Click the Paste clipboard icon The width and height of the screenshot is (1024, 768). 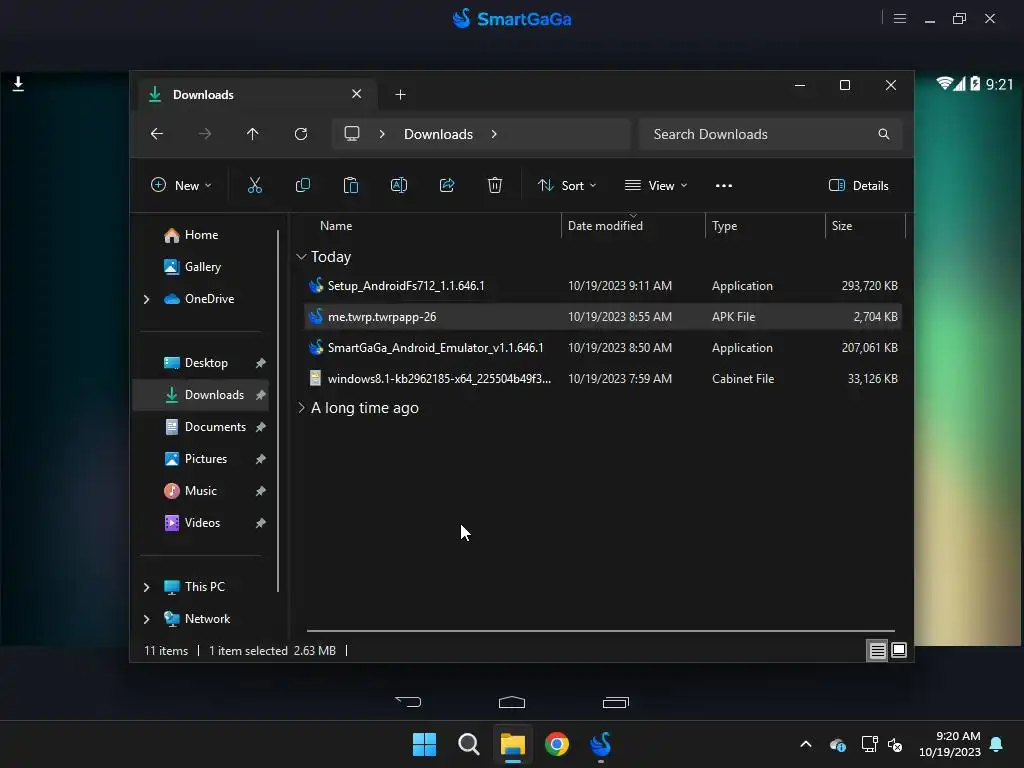(351, 185)
